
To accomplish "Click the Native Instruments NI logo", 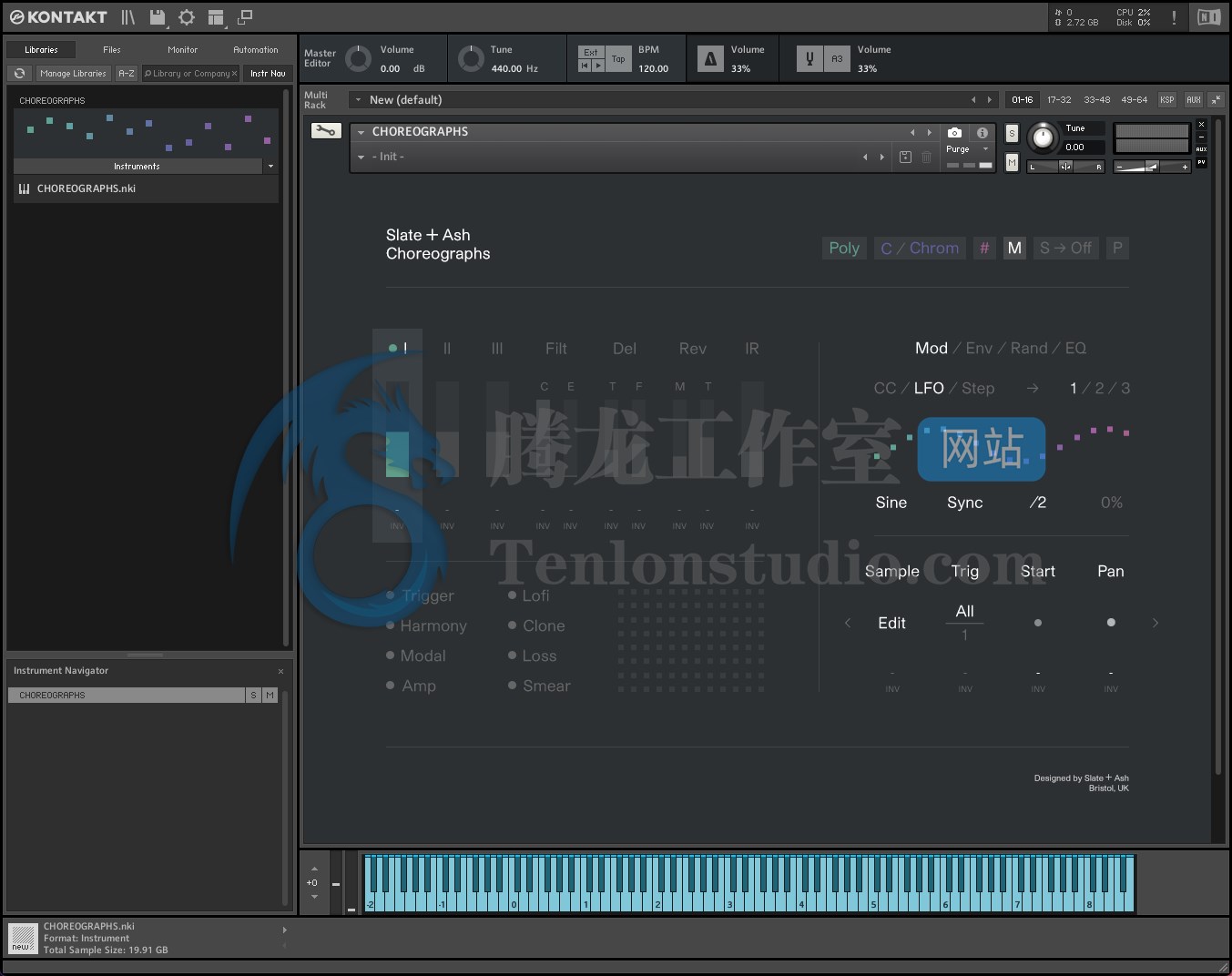I will tap(1208, 17).
